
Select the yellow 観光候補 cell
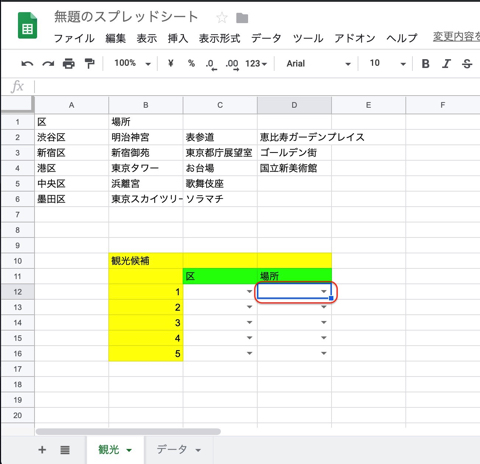click(146, 261)
